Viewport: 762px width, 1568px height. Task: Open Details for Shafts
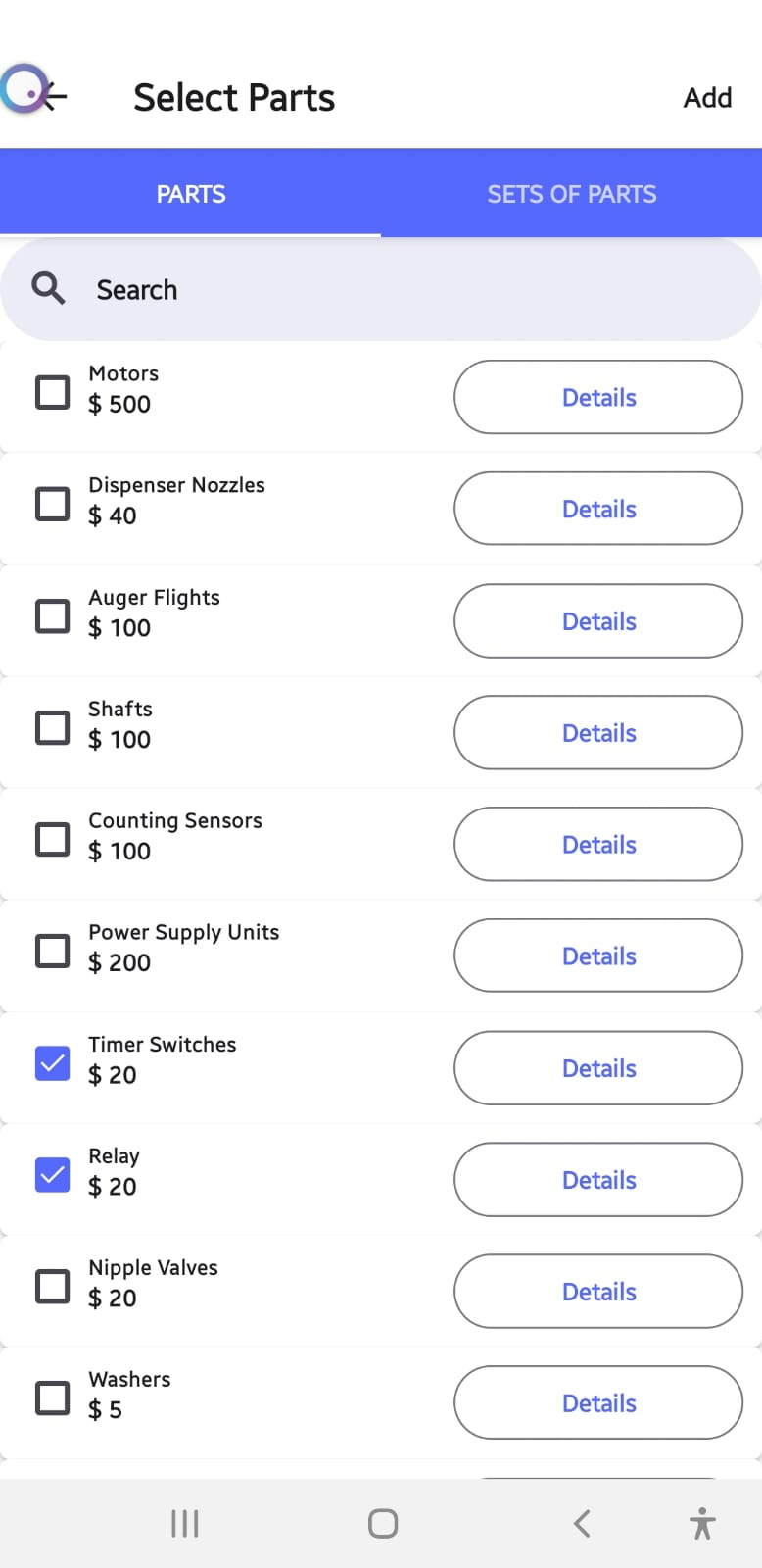598,732
